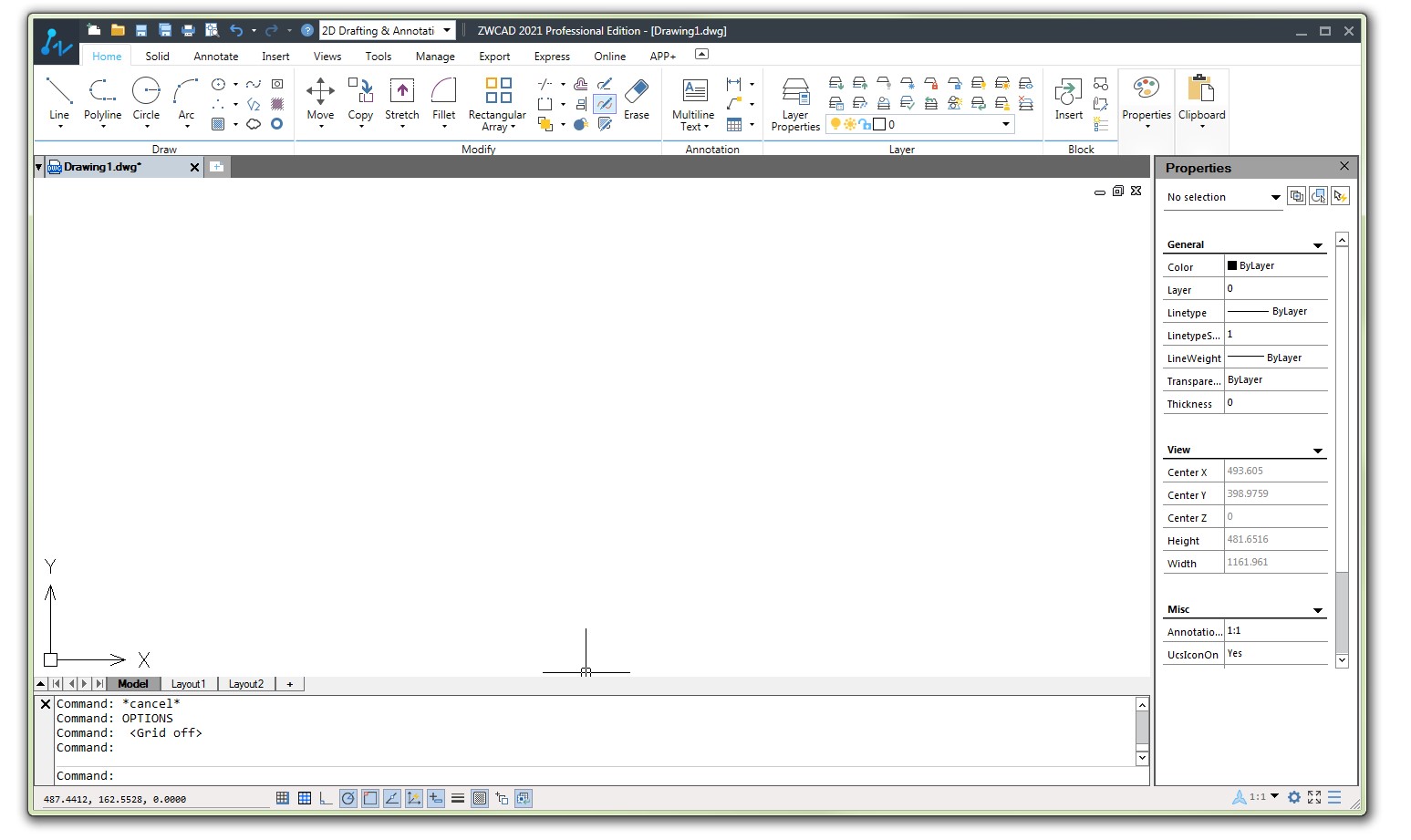
Task: Toggle Object Snap Tracking in status bar
Action: 392,798
